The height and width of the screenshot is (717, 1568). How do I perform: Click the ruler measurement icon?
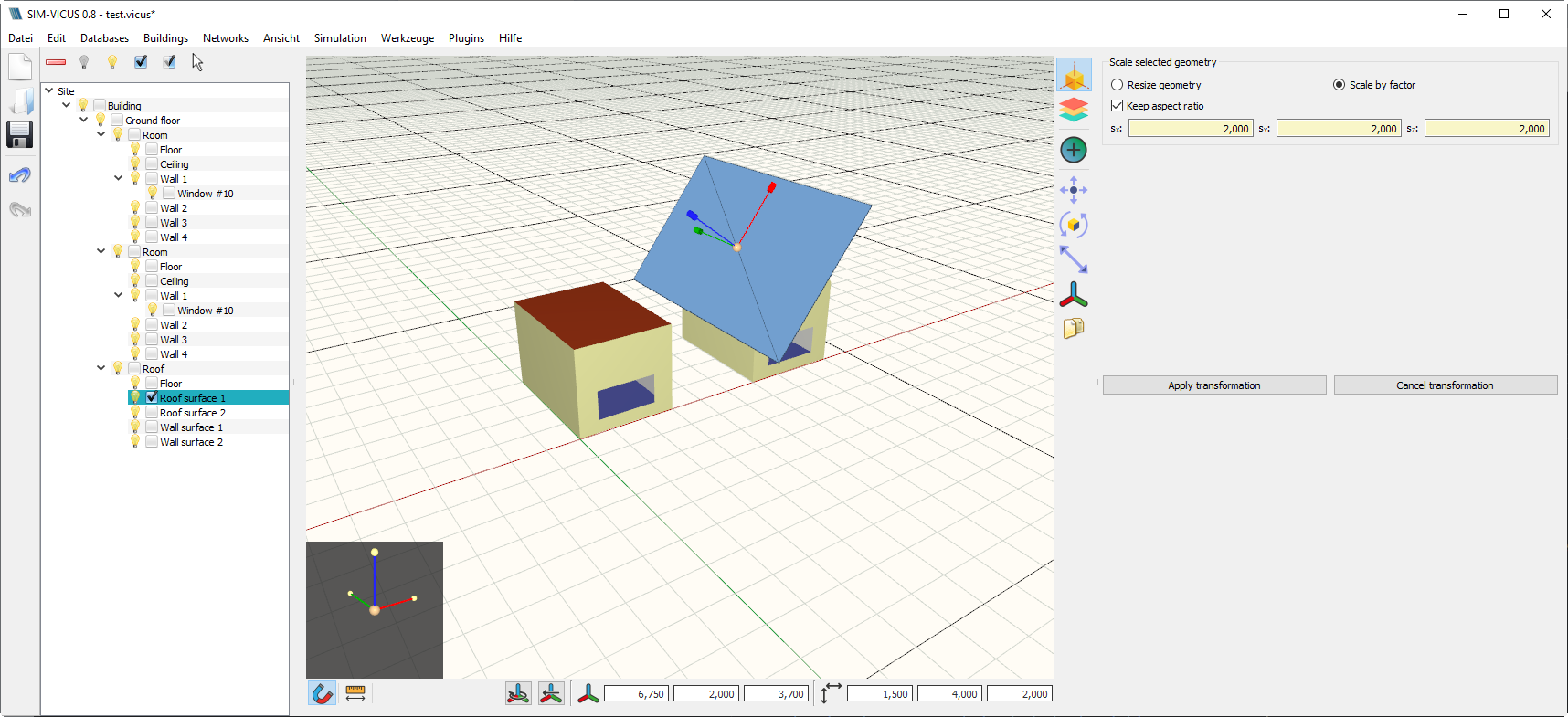tap(355, 693)
